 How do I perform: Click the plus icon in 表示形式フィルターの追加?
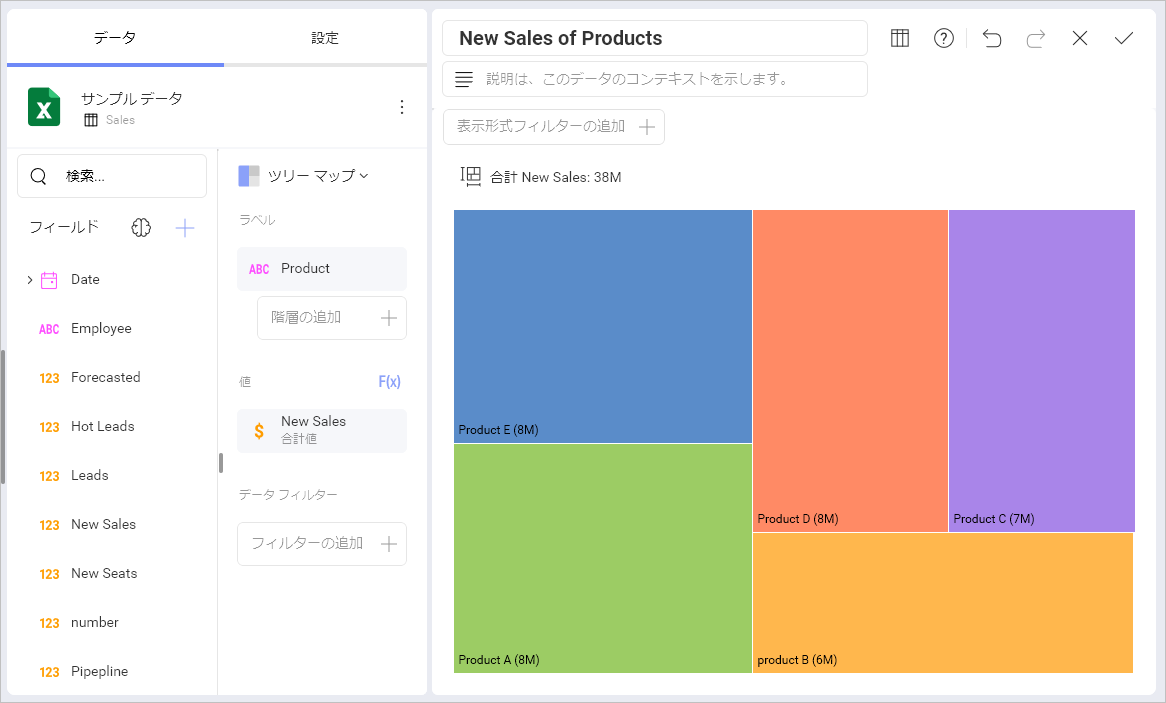[647, 127]
